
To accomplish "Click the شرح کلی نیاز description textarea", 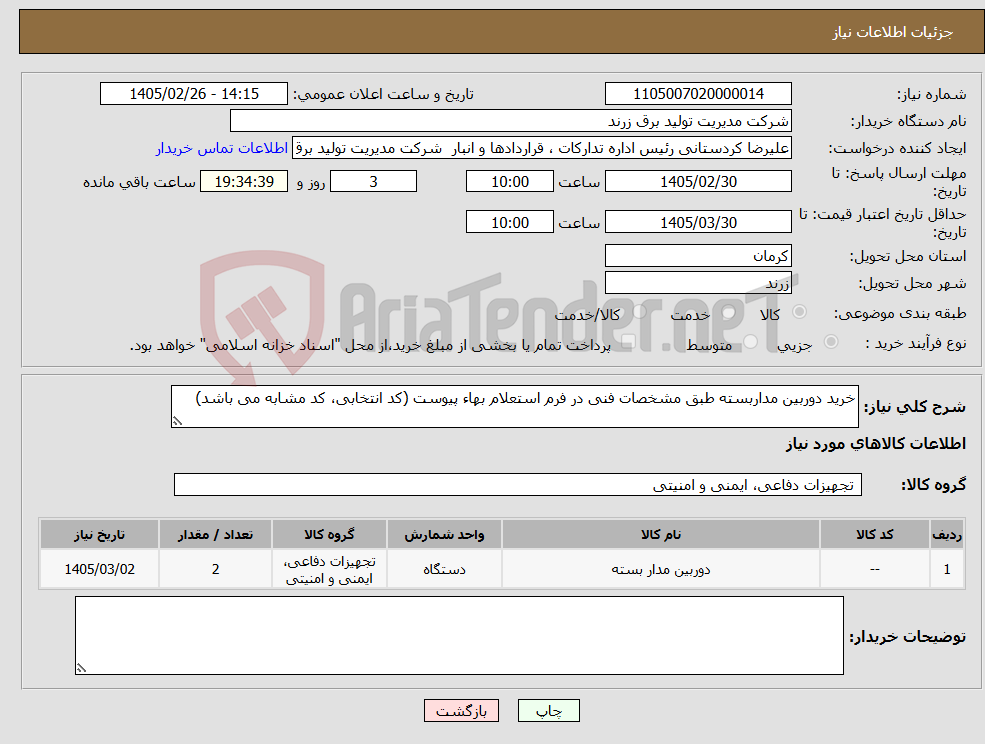I will pyautogui.click(x=514, y=407).
